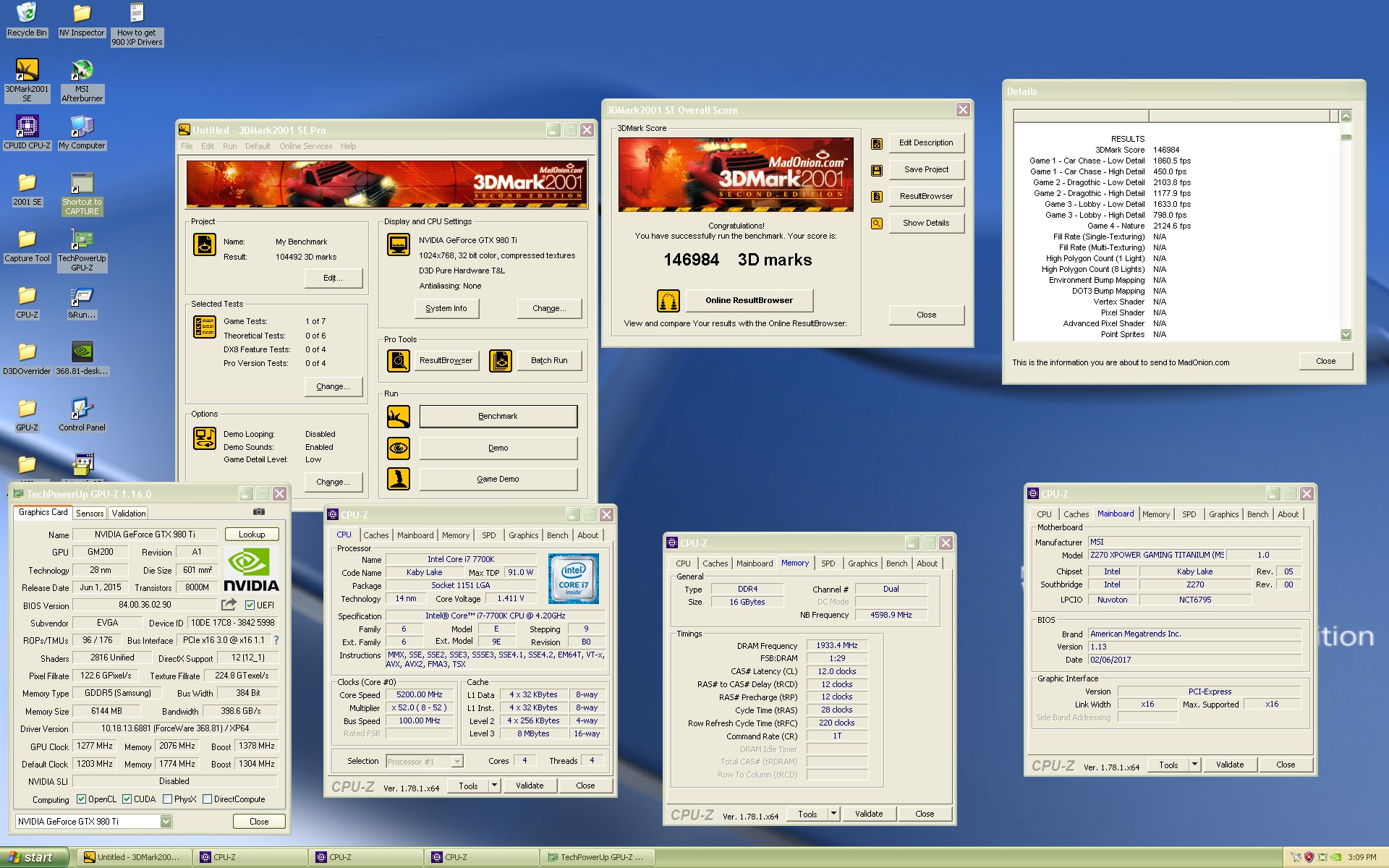Click the Bus Interface question mark in GPU-Z

click(x=276, y=640)
